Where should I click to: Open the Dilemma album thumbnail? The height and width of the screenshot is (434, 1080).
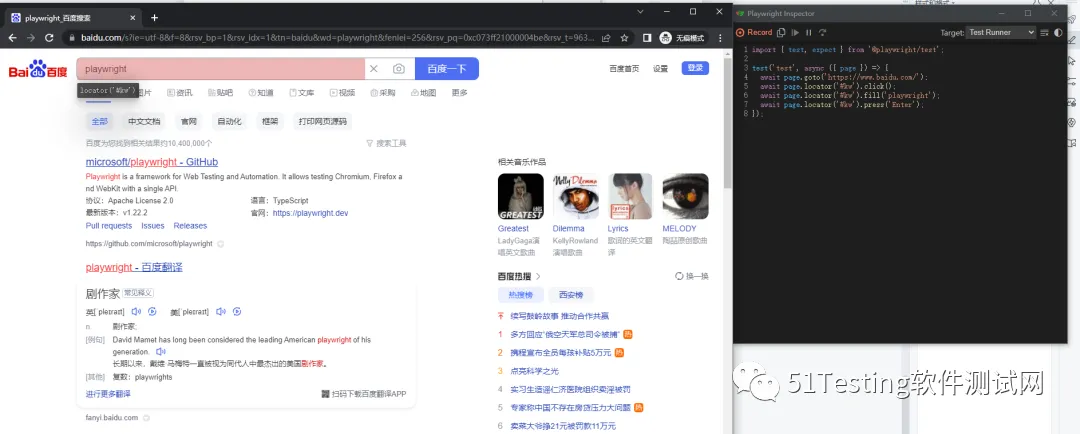pos(575,196)
